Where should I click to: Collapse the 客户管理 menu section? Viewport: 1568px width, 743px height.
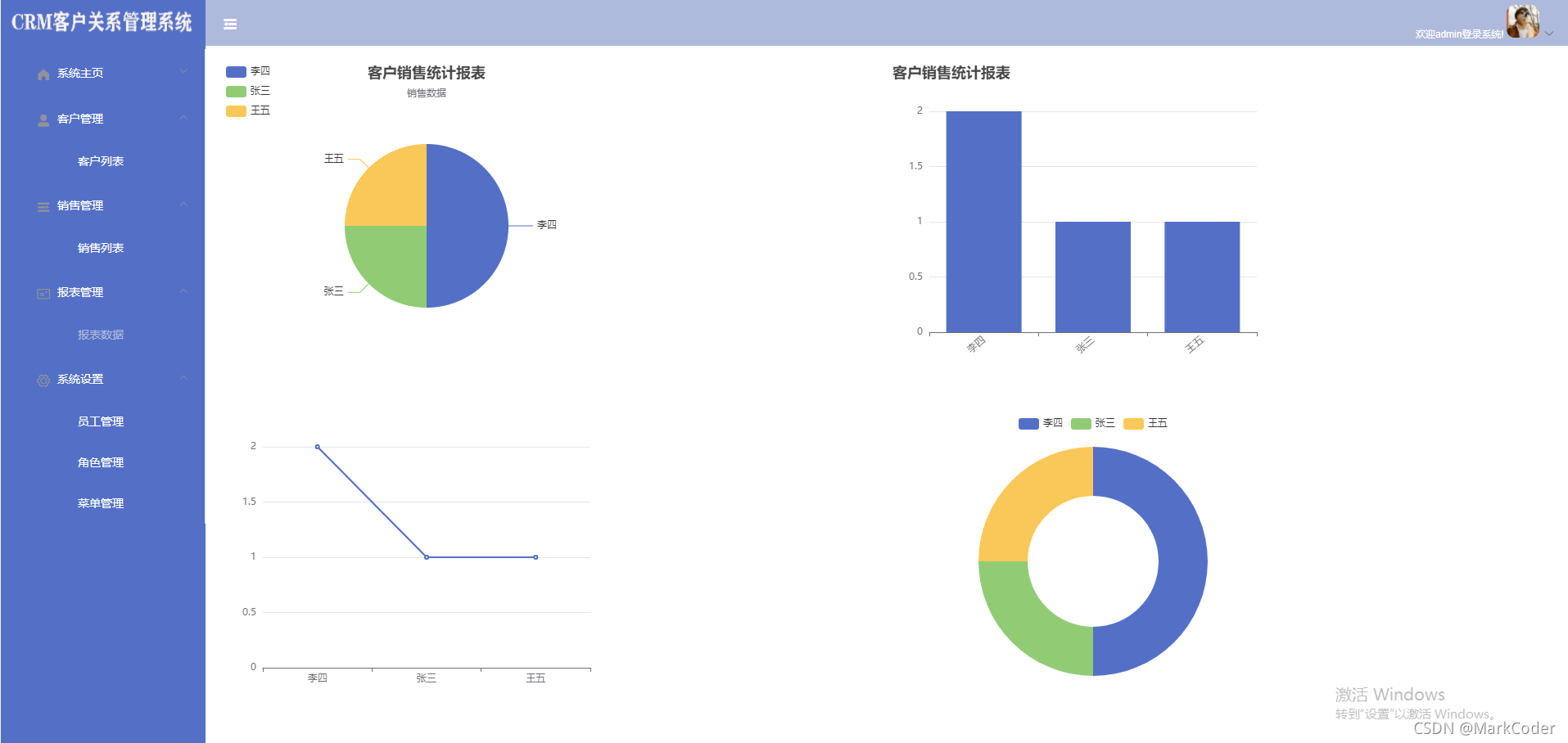[x=183, y=118]
